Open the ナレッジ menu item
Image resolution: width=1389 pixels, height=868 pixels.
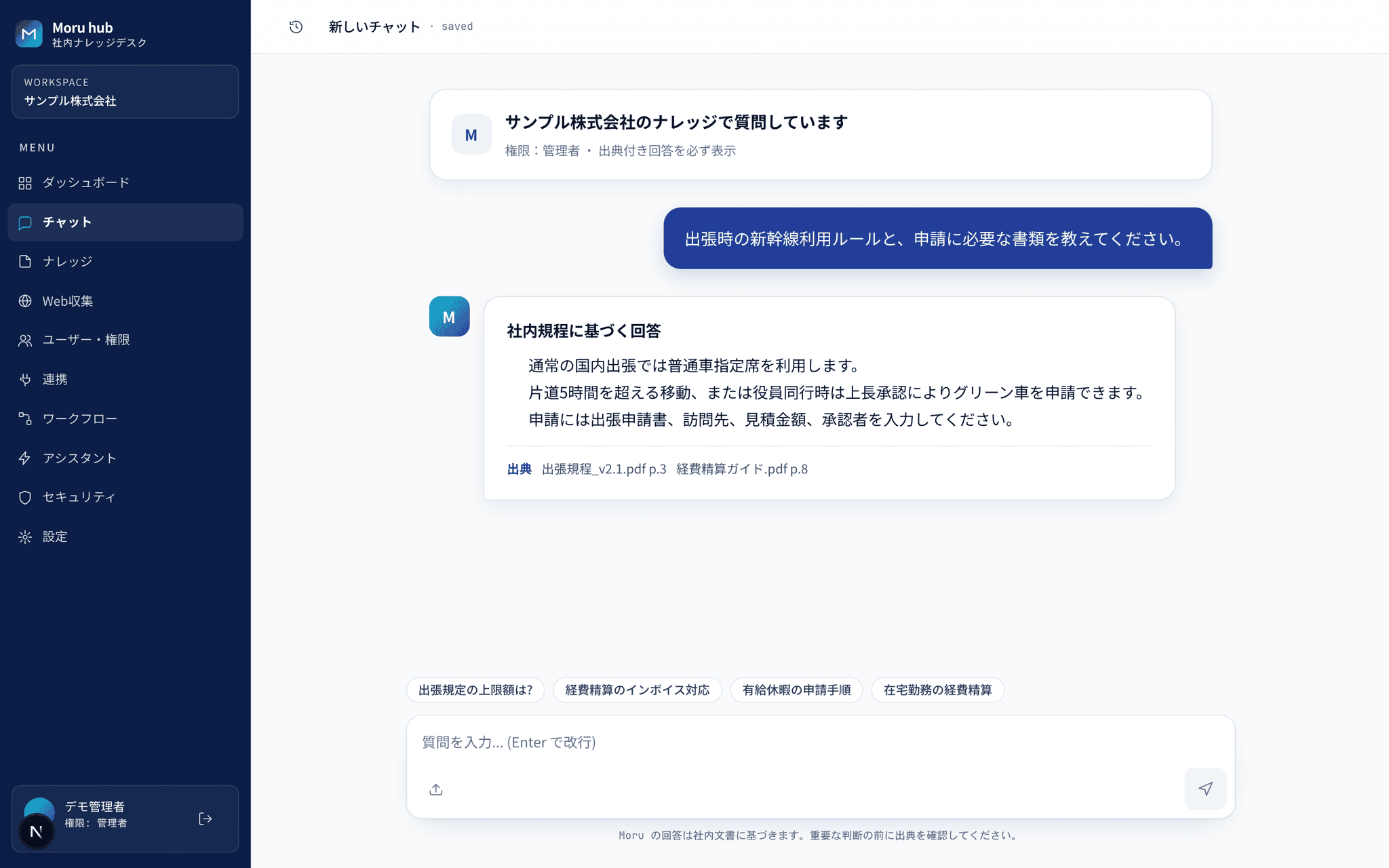125,262
